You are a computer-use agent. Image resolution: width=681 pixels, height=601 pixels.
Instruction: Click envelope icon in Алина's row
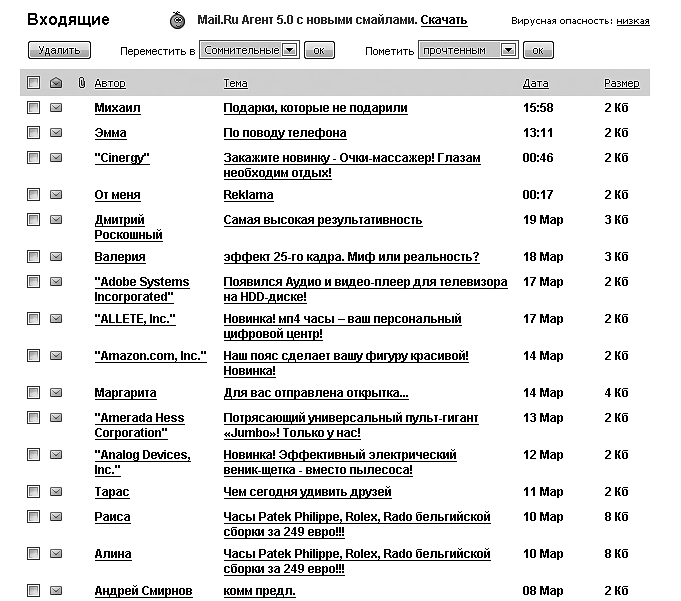coord(56,554)
